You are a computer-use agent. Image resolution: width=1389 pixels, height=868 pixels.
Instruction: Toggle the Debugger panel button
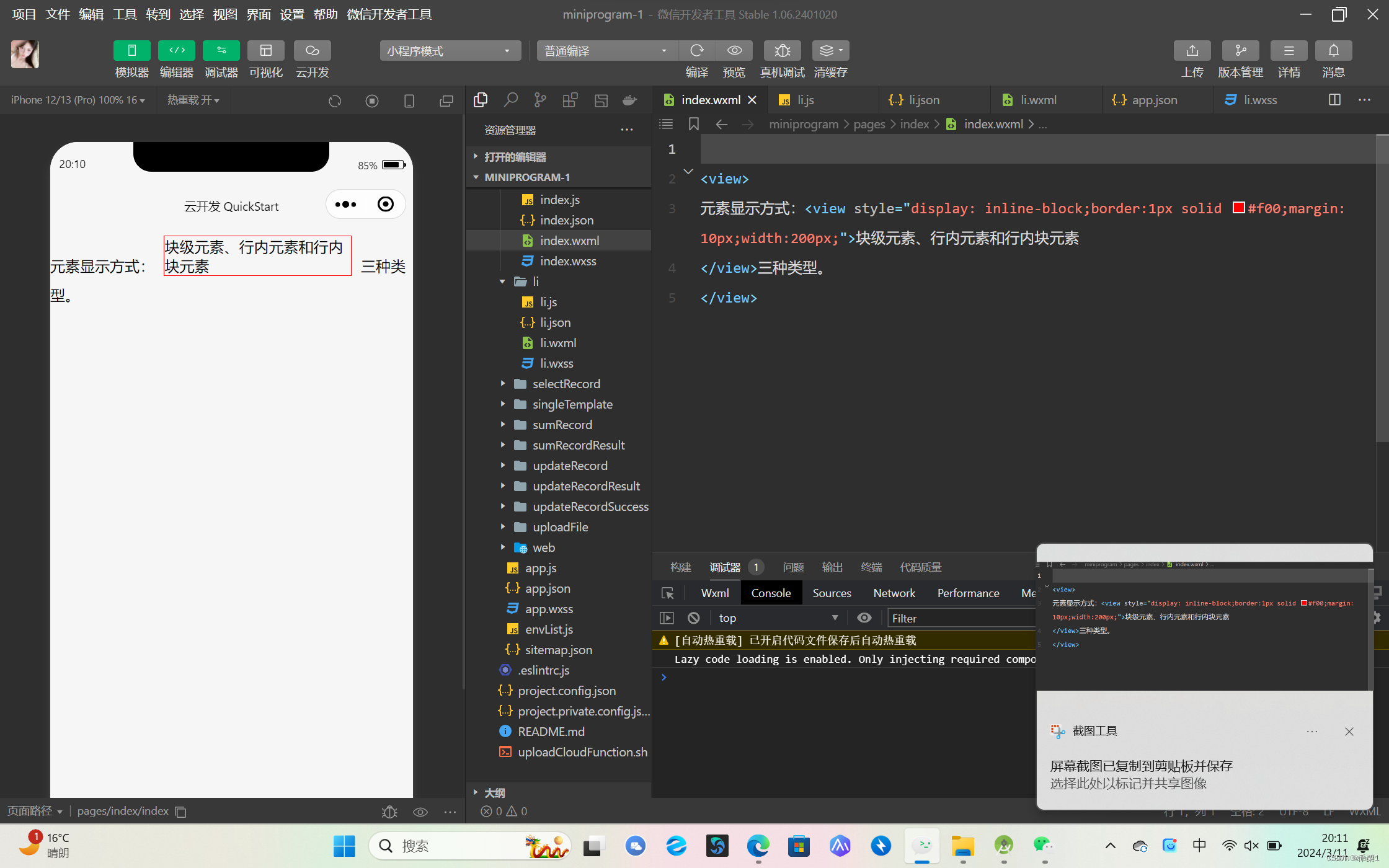[x=221, y=51]
